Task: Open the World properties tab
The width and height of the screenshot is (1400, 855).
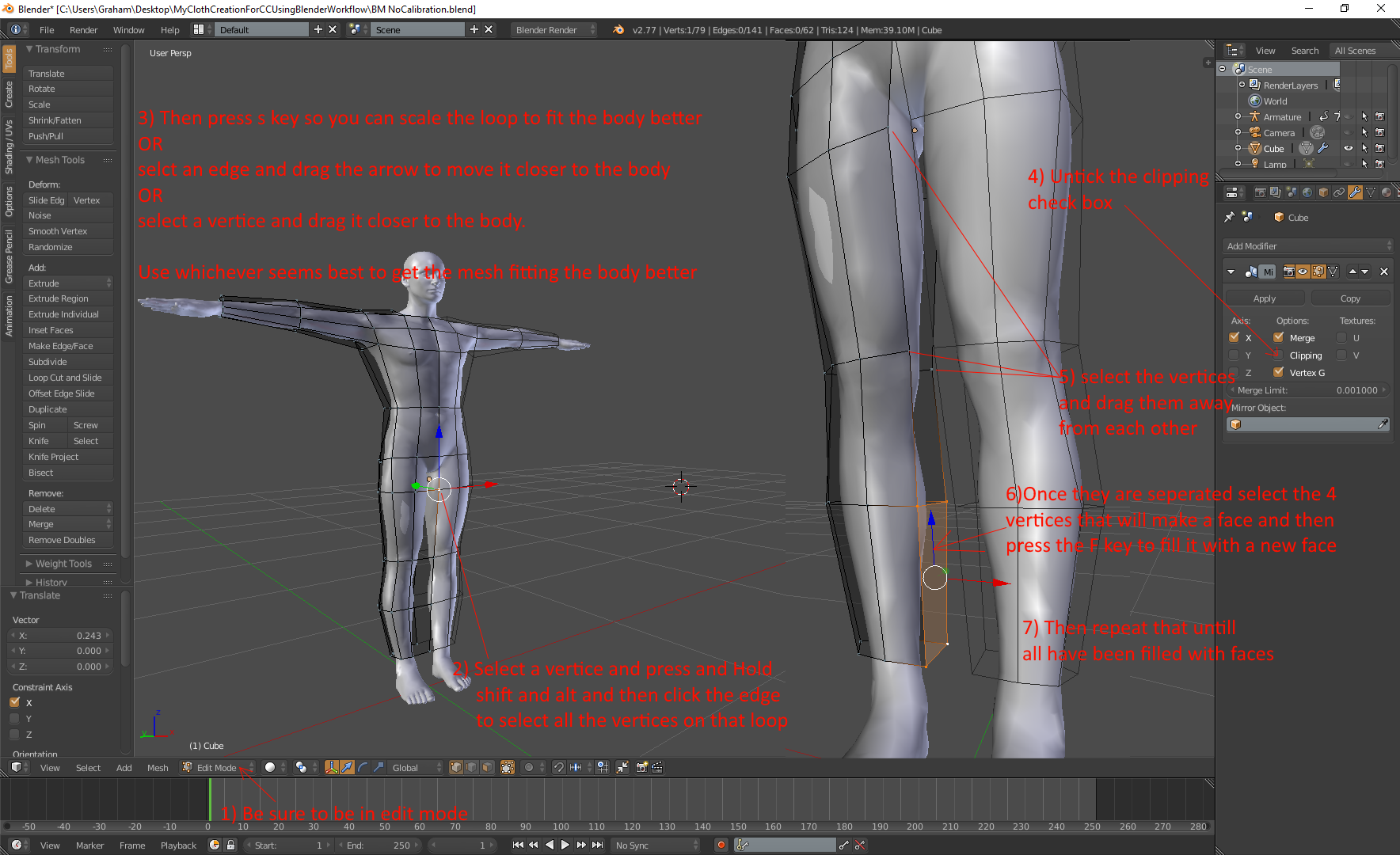Action: (x=1307, y=192)
